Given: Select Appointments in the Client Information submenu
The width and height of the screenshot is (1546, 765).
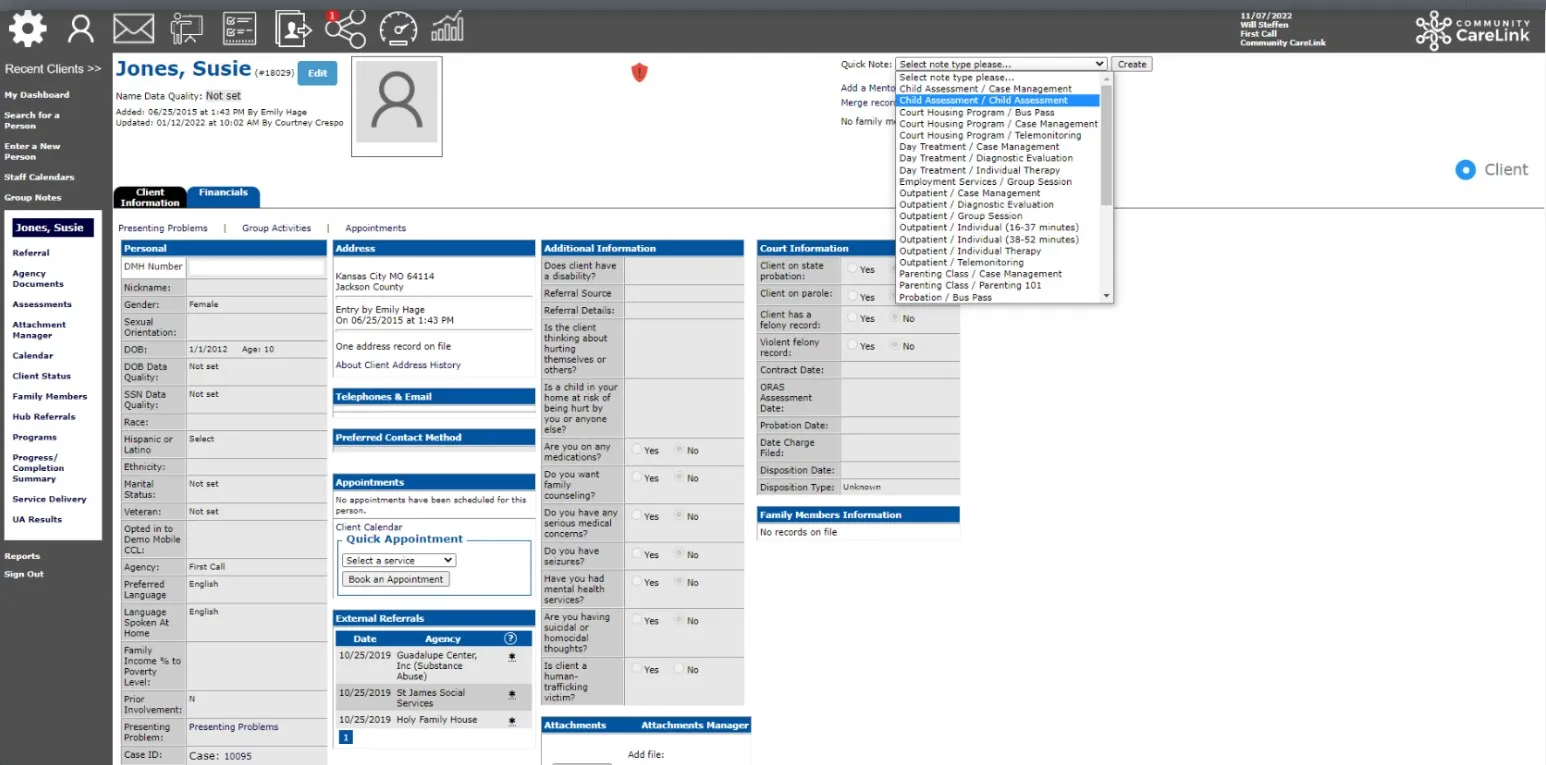Looking at the screenshot, I should (x=374, y=228).
